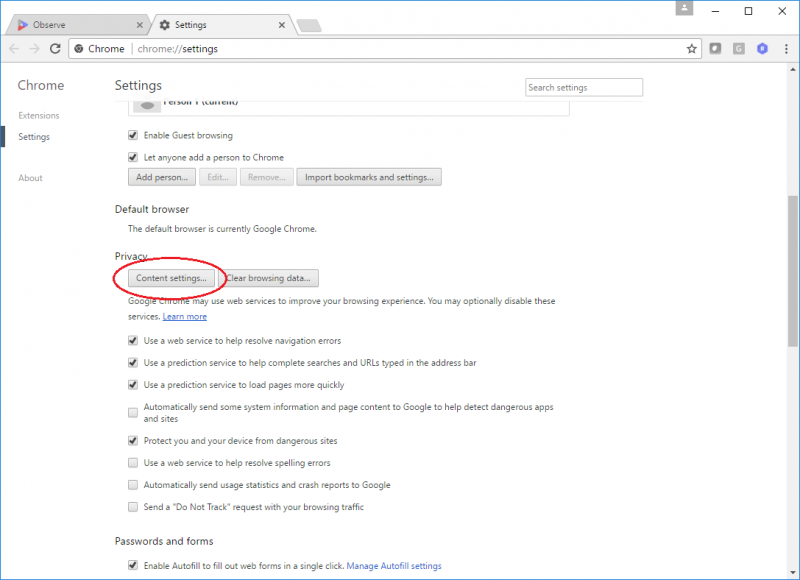Click the Default browser heading
The width and height of the screenshot is (800, 580).
[x=152, y=209]
